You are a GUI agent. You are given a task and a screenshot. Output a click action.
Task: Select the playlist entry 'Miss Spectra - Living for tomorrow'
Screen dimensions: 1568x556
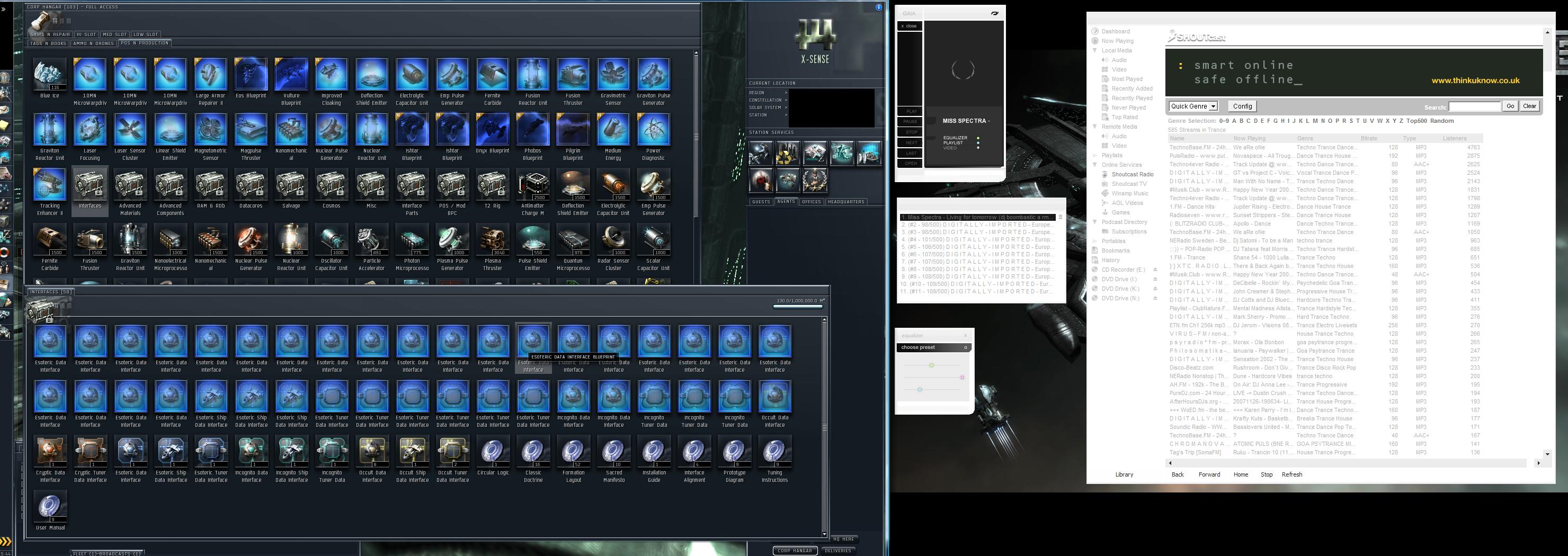coord(978,217)
